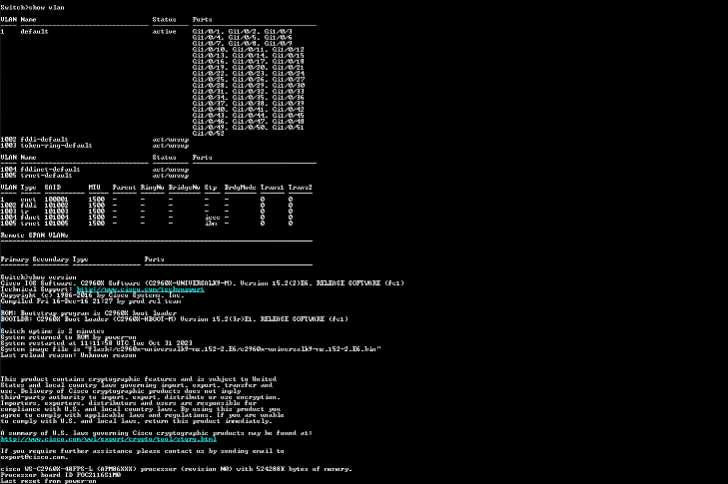728x484 pixels.
Task: Click the 'System restarted at 11:11:58 UTC' line
Action: [x=97, y=343]
